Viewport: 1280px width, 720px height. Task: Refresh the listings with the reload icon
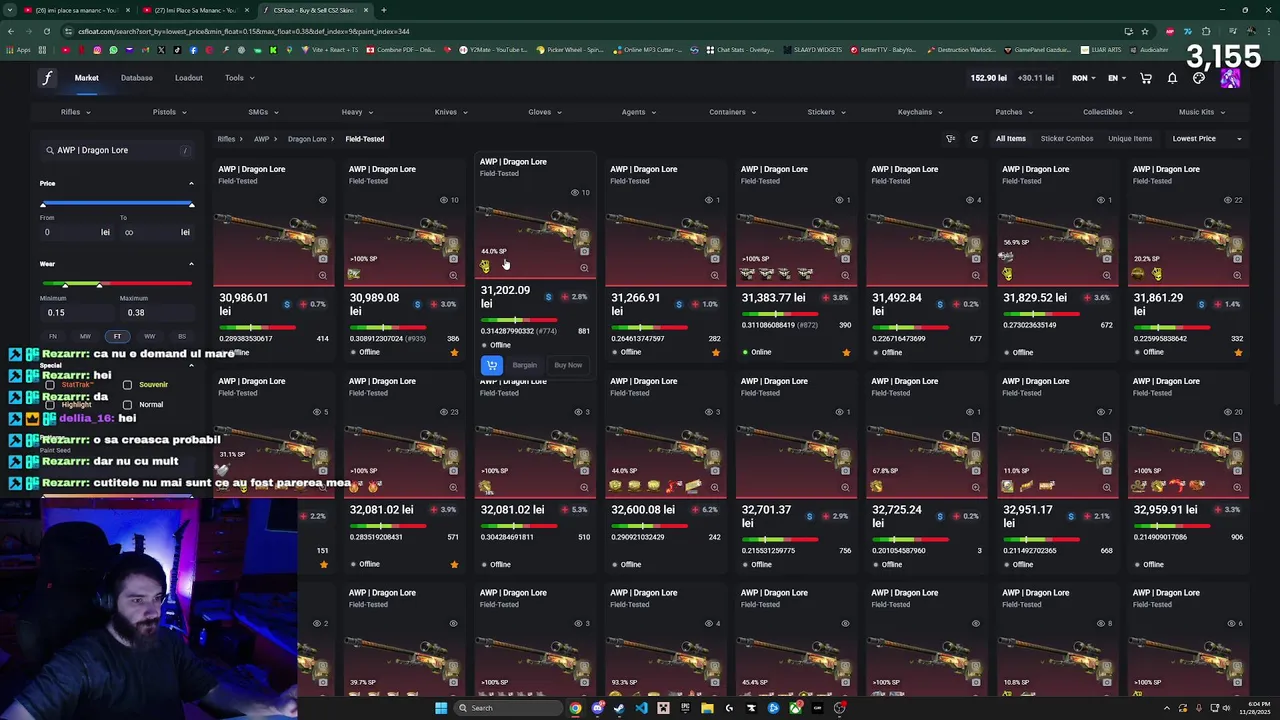click(974, 139)
